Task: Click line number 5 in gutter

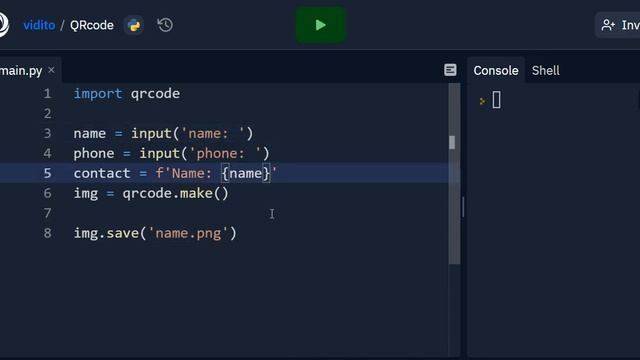Action: (x=47, y=173)
